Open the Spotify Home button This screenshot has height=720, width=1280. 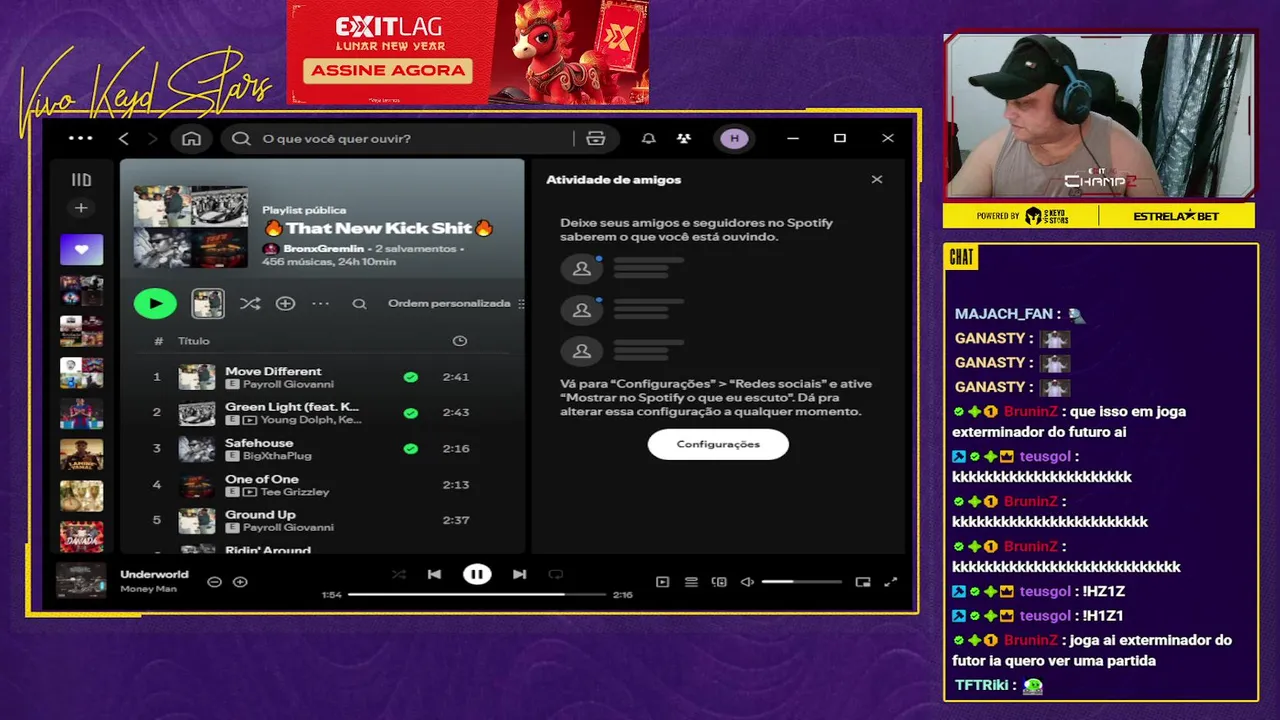point(191,138)
